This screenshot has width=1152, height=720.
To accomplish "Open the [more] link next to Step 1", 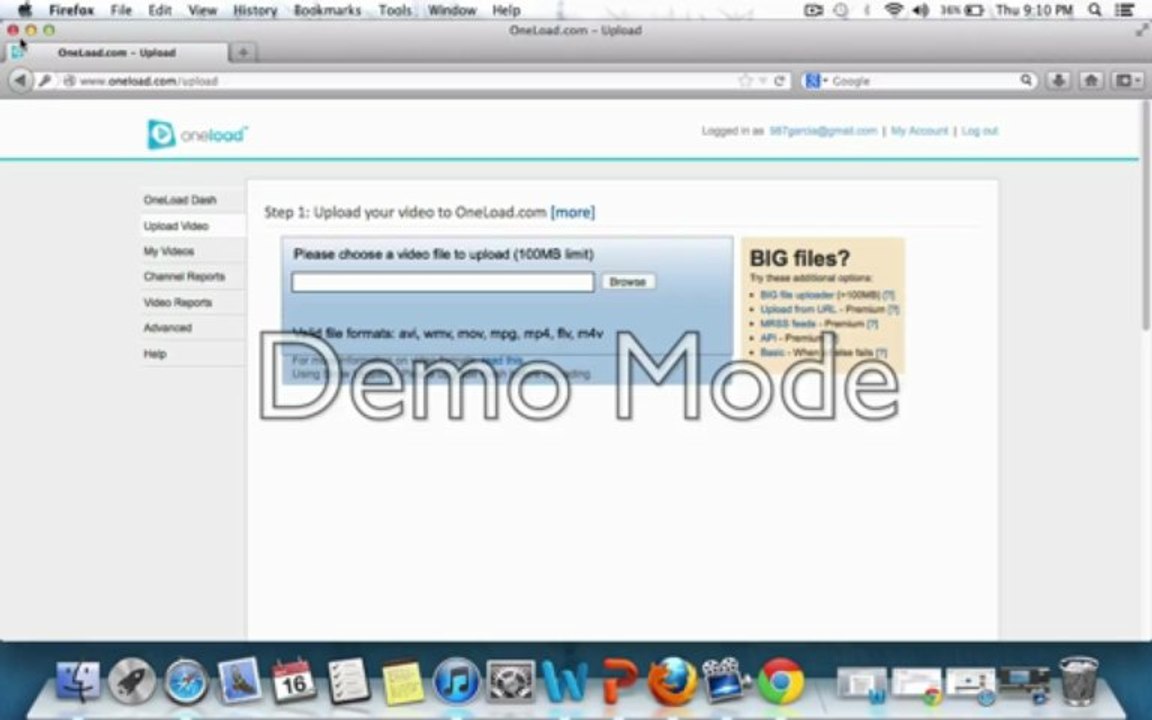I will pyautogui.click(x=572, y=212).
